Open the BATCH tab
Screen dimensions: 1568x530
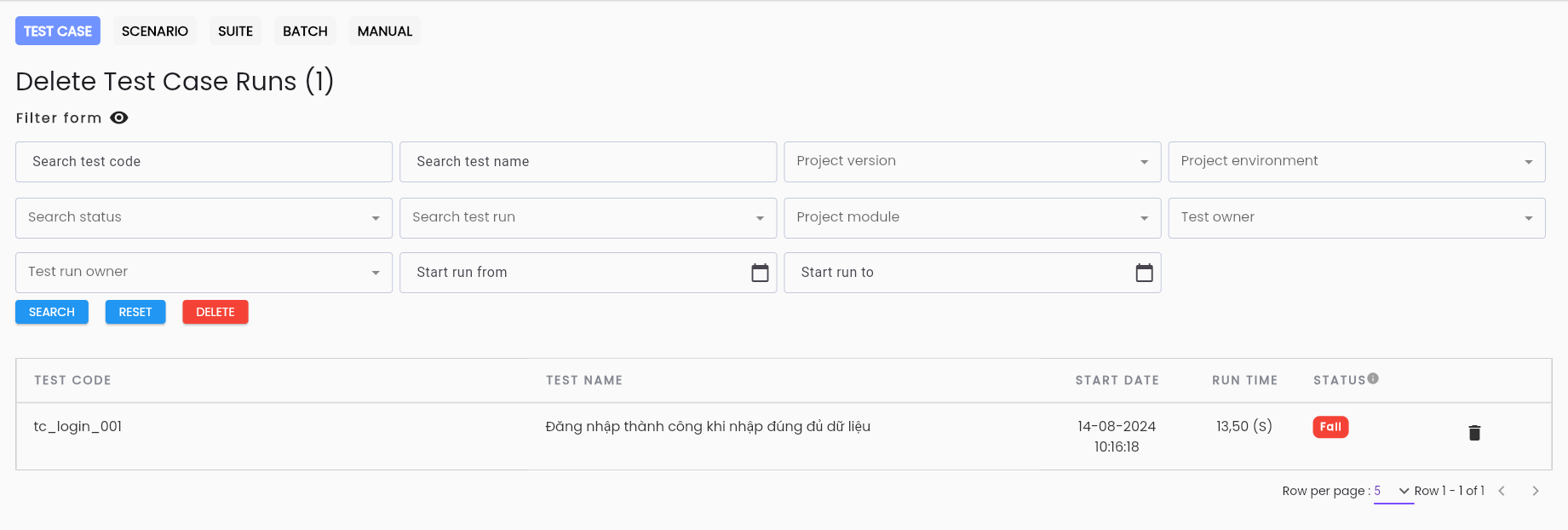tap(305, 31)
